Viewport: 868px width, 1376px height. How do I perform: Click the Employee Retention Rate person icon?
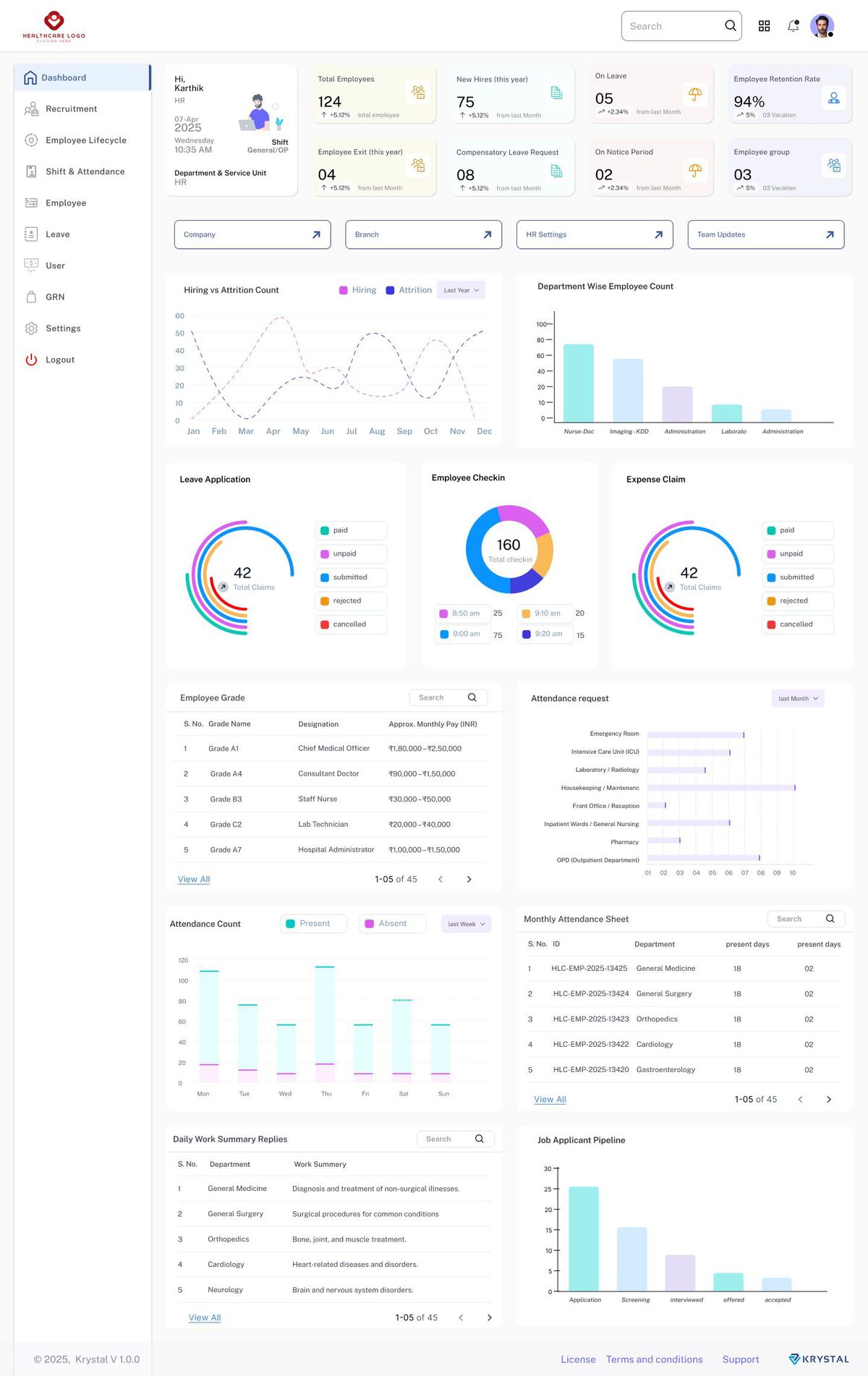834,98
